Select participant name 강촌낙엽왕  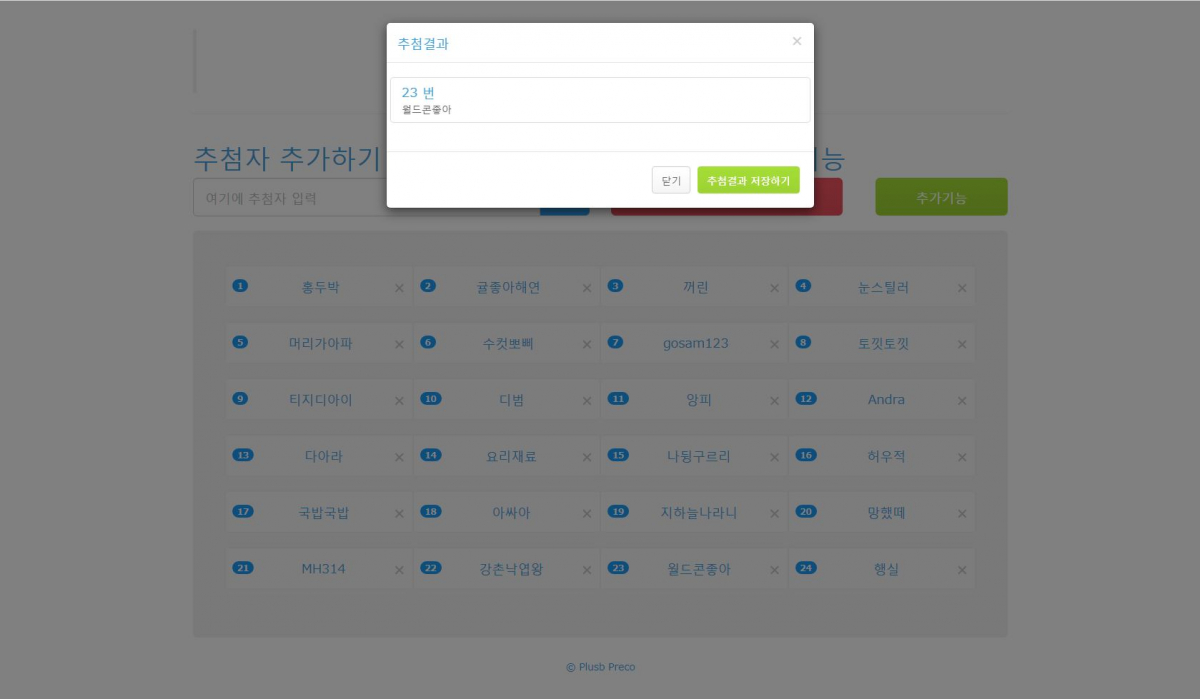pyautogui.click(x=511, y=569)
